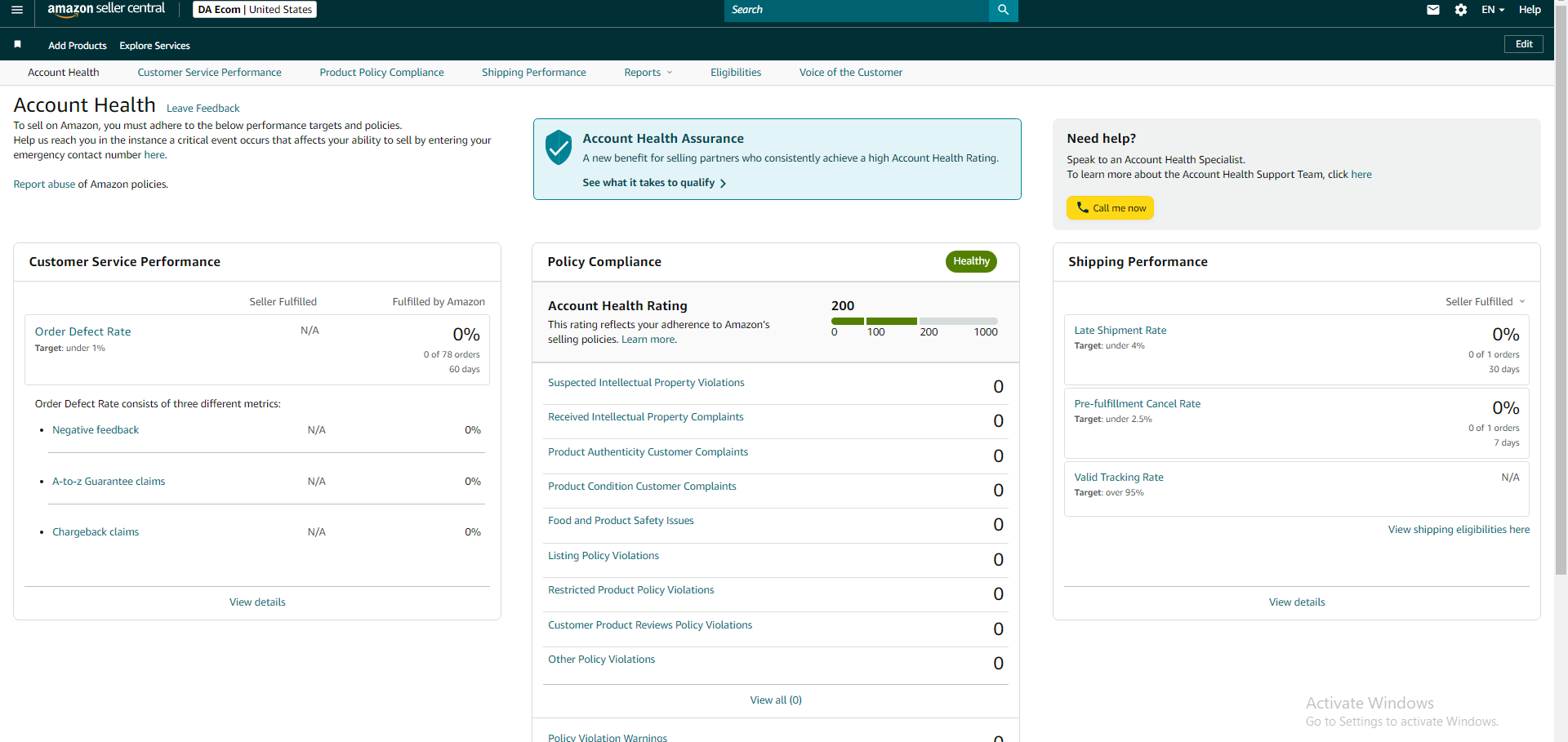
Task: Open Restricted Product Policy Violations
Action: [630, 590]
